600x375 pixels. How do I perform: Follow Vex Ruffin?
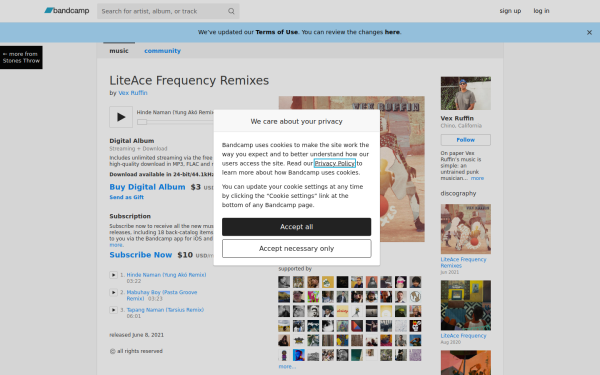466,140
